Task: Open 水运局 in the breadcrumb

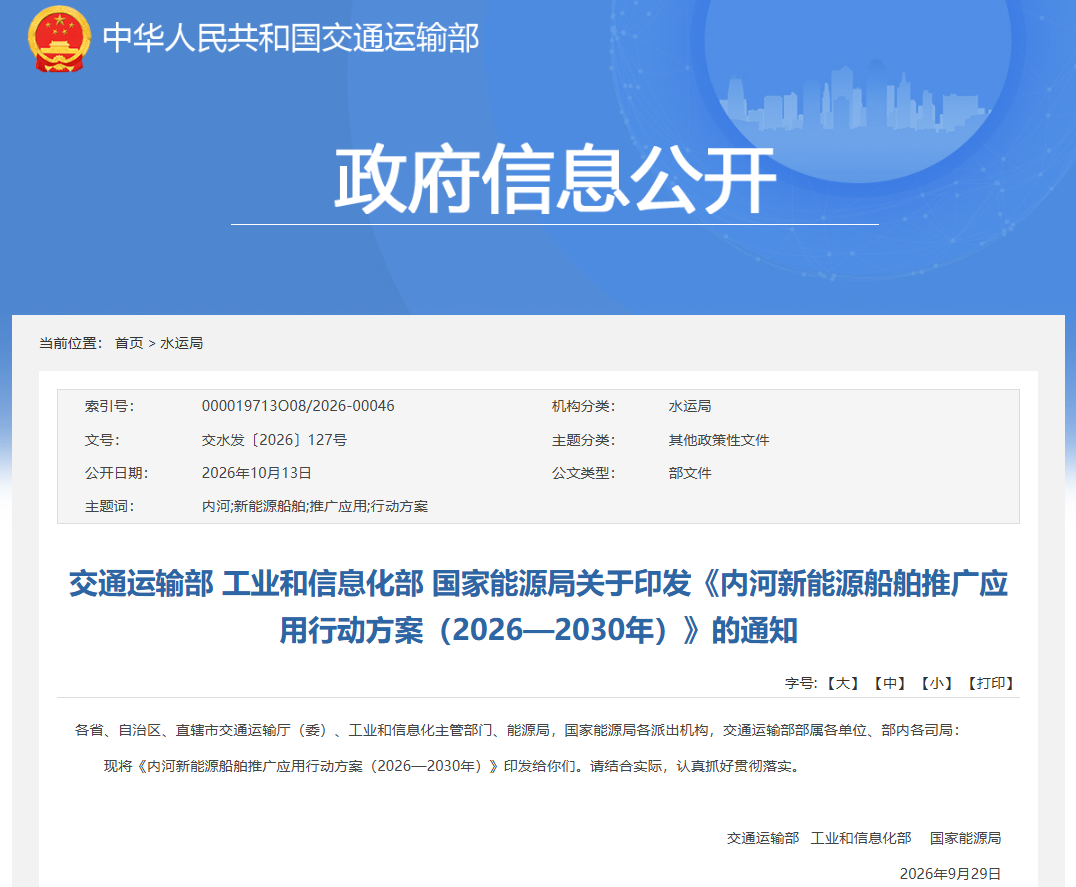Action: [181, 343]
